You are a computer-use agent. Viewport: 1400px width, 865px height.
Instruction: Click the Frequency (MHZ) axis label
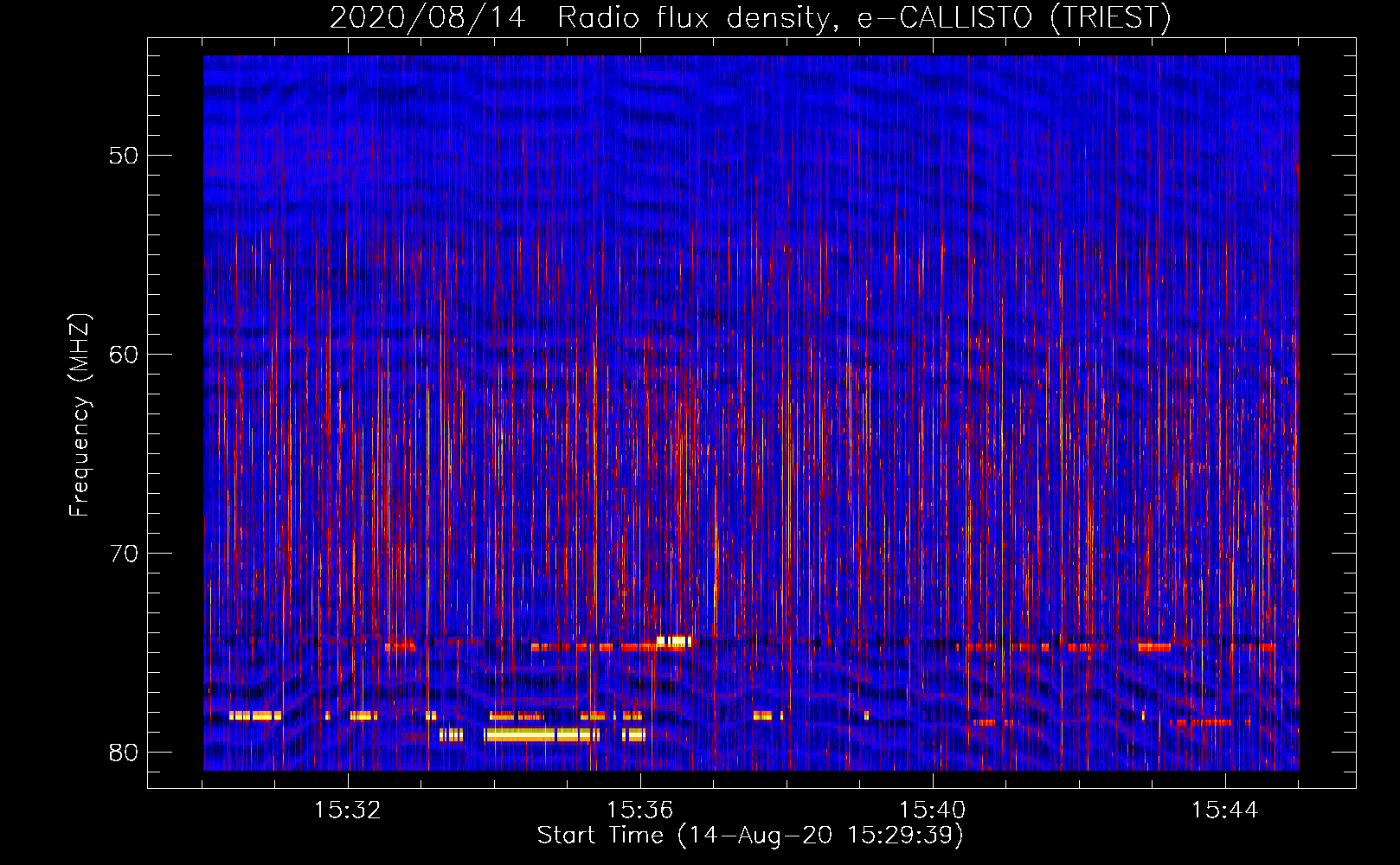(x=80, y=415)
